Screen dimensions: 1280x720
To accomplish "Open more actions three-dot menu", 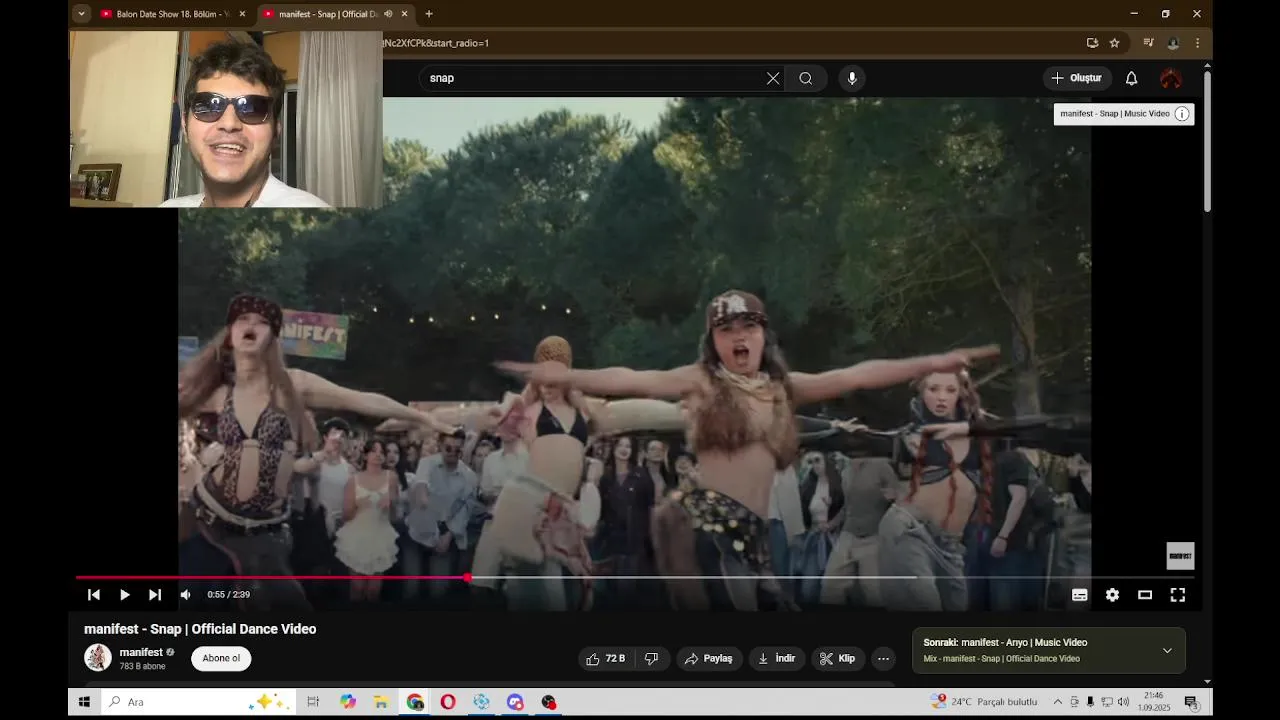I will coord(883,659).
